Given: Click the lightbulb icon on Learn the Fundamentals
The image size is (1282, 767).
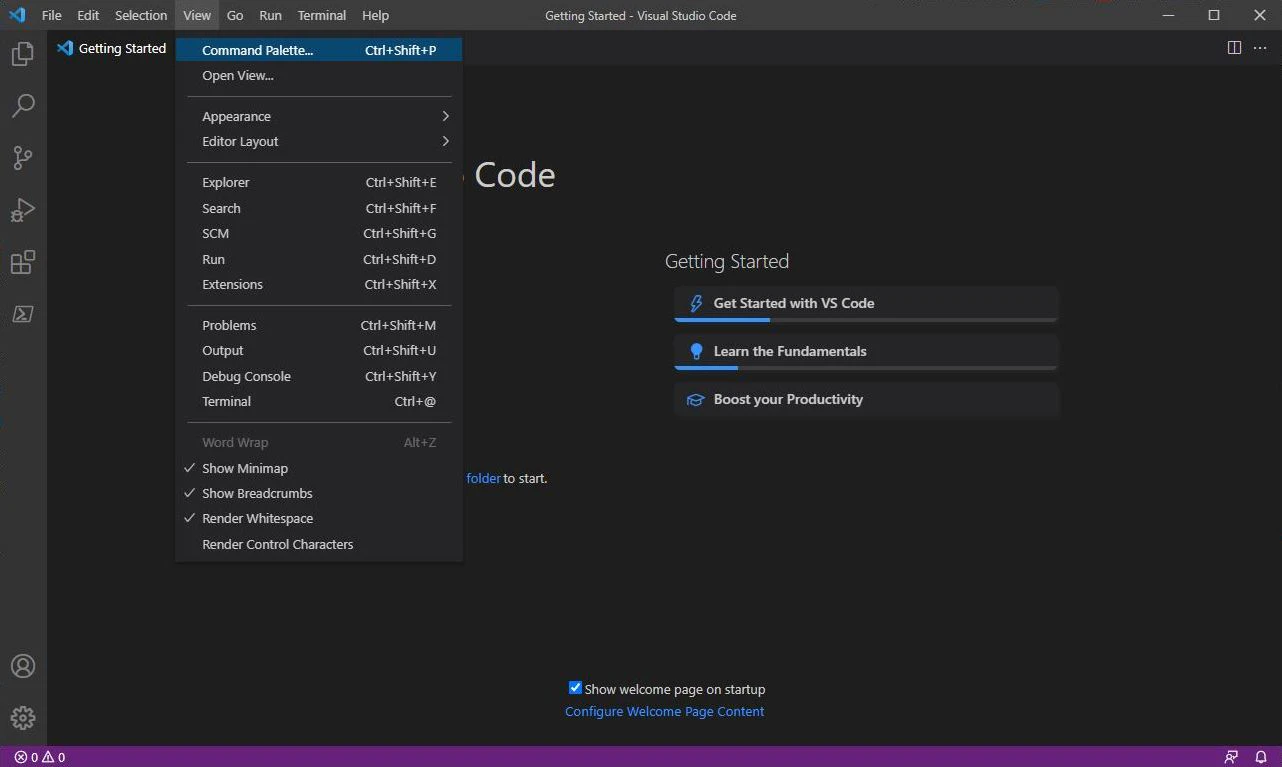Looking at the screenshot, I should (696, 351).
